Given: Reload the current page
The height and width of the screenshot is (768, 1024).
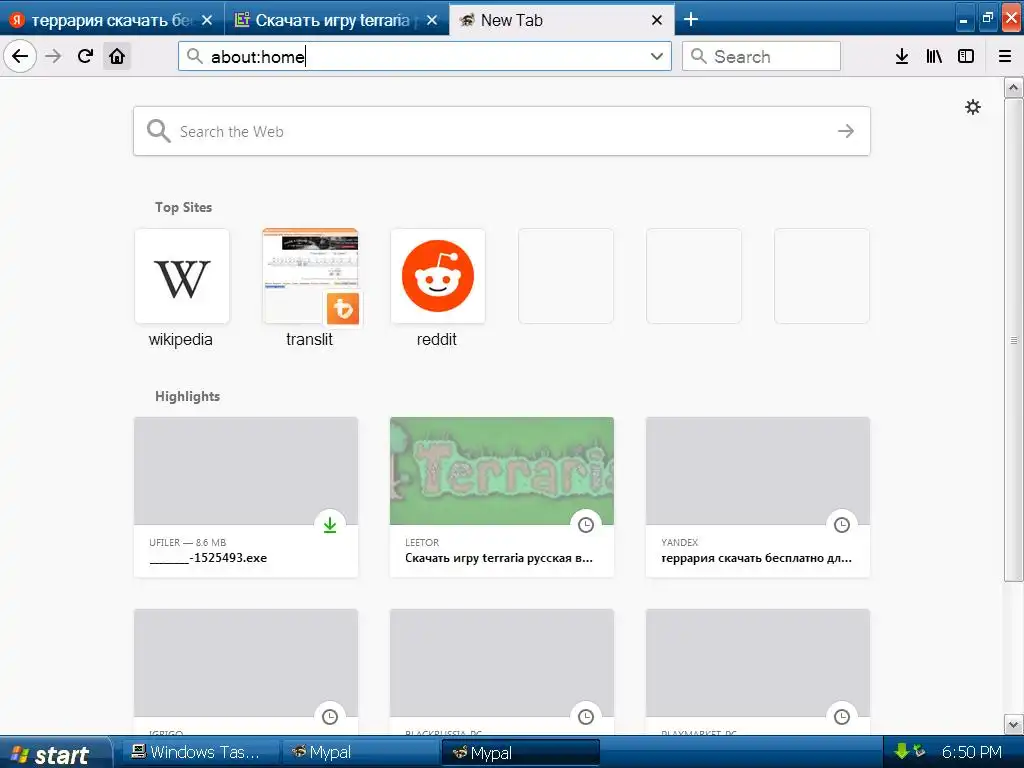Looking at the screenshot, I should (85, 56).
